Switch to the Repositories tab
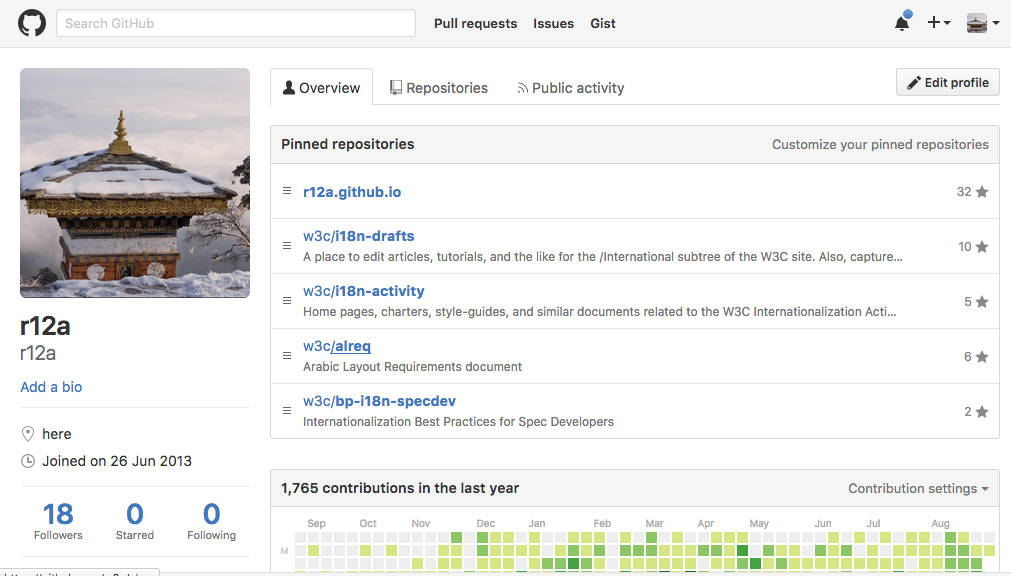The height and width of the screenshot is (576, 1011). (x=438, y=88)
